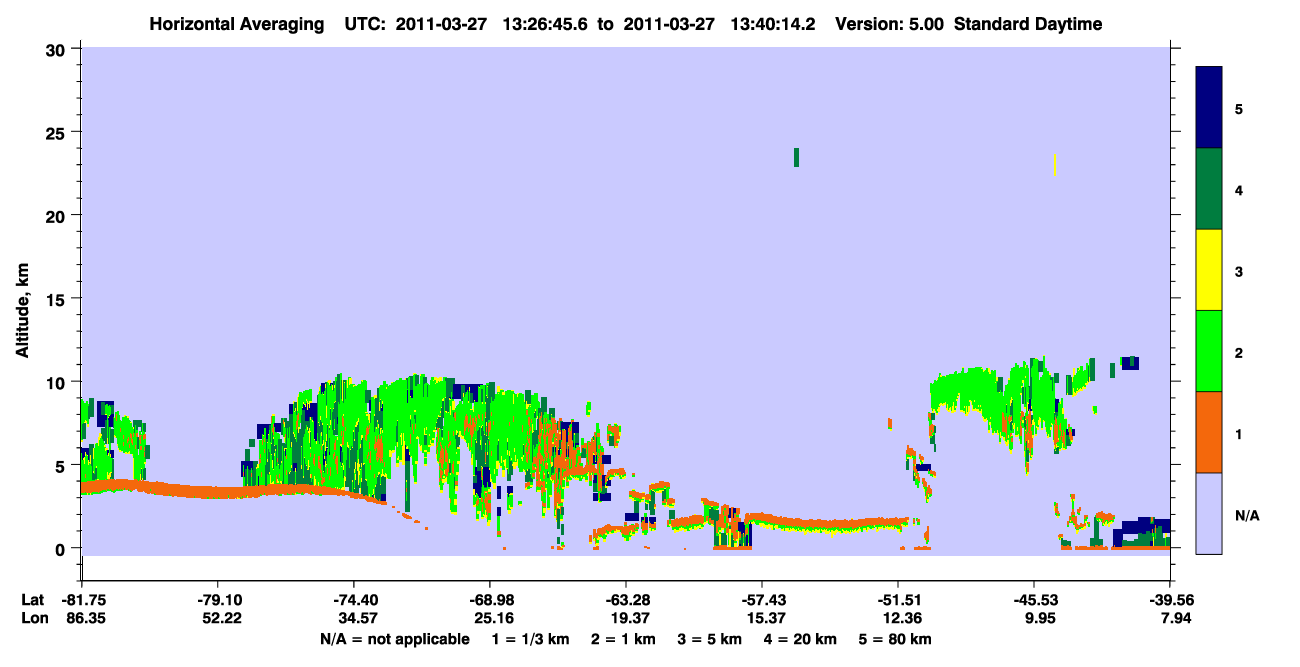
Task: Click the dark blue colorbar segment labeled 5
Action: 1209,108
